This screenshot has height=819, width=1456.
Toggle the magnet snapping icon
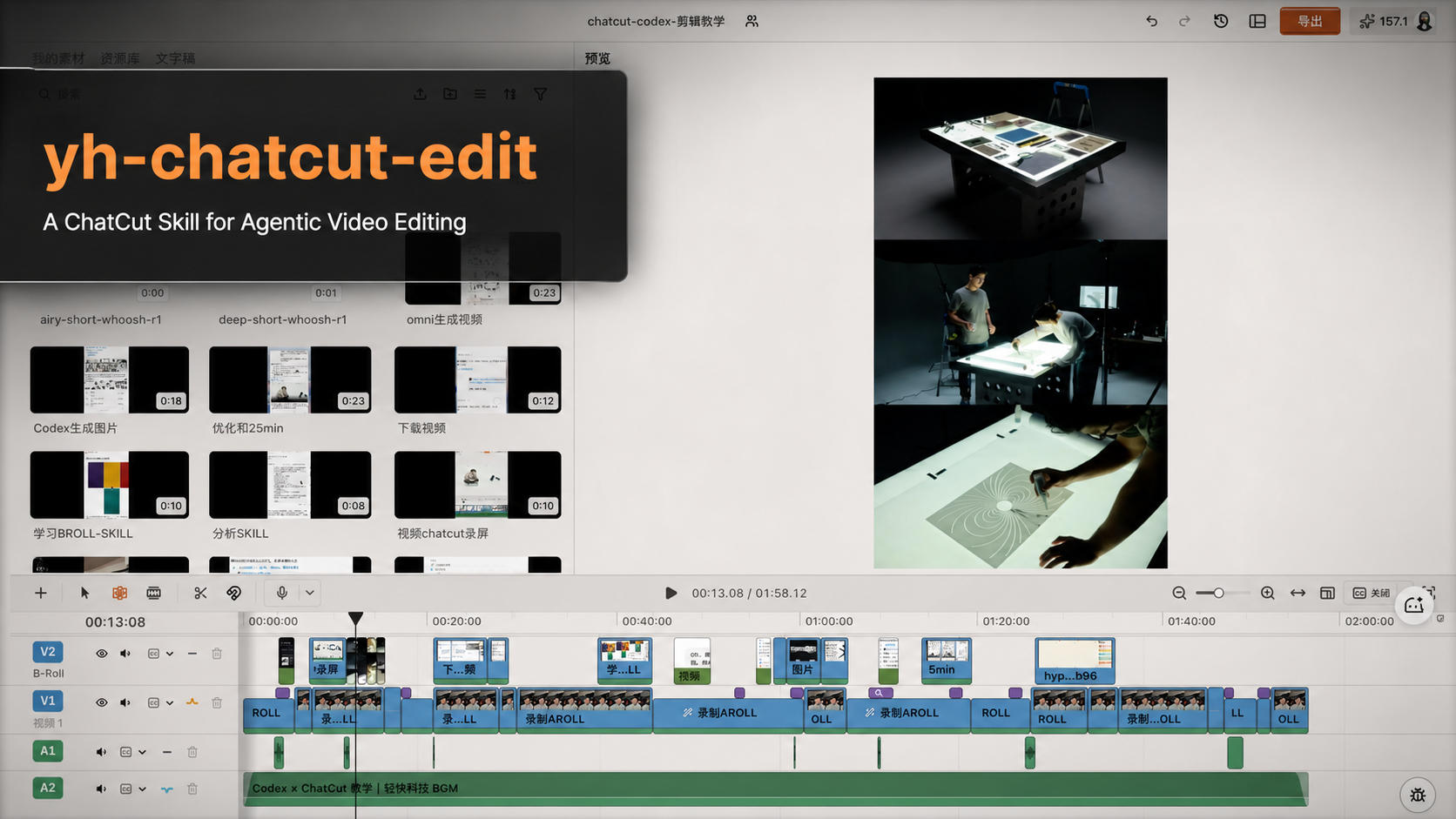pyautogui.click(x=234, y=593)
